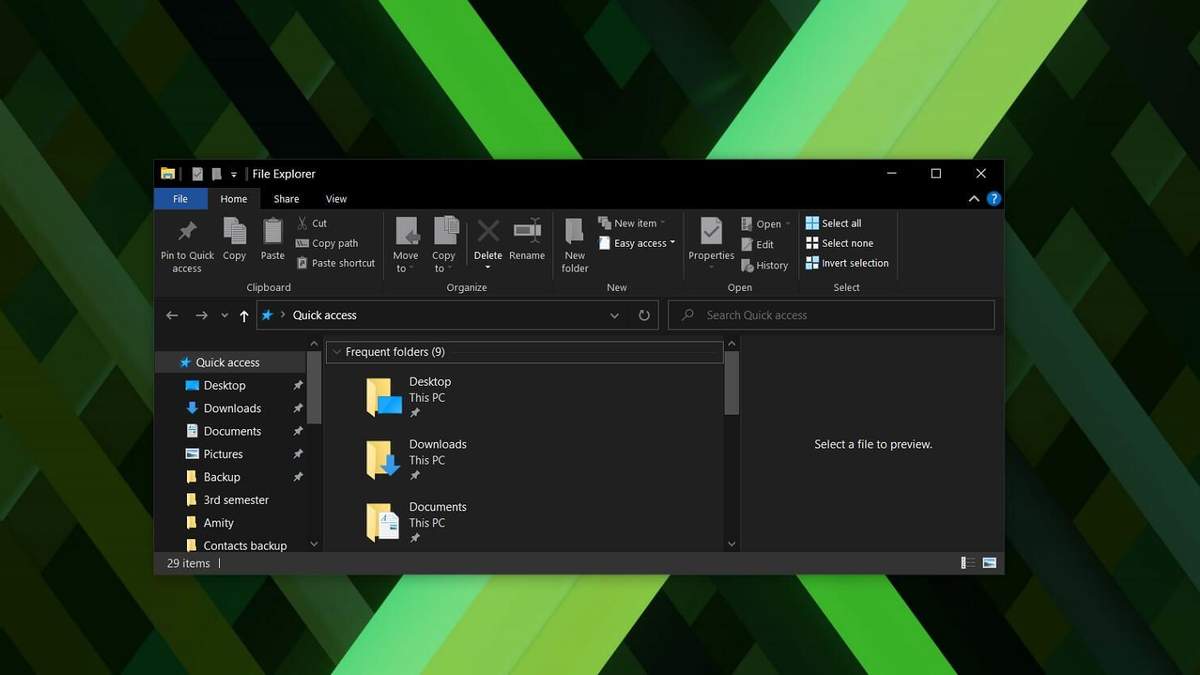Select the Documents folder thumbnail
Screen dimensions: 1200x675
click(383, 522)
